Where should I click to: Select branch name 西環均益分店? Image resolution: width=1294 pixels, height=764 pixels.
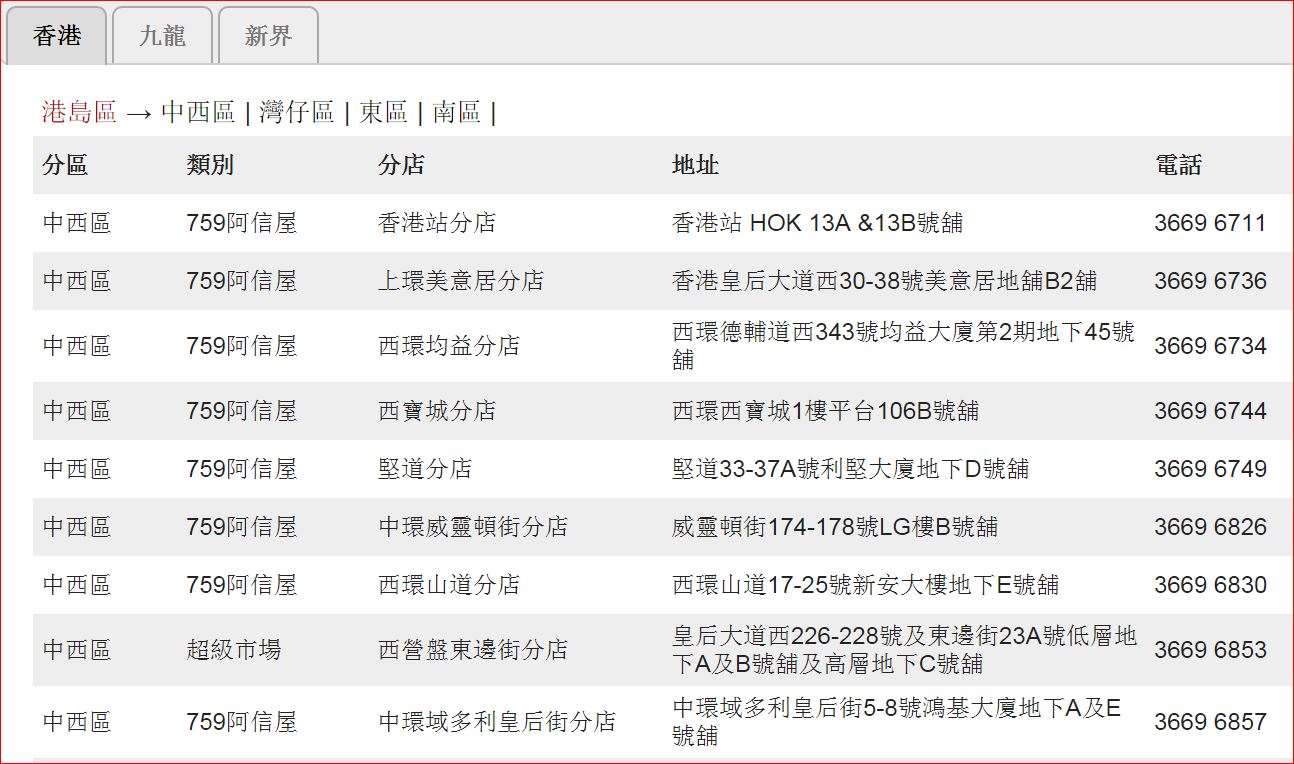(449, 346)
